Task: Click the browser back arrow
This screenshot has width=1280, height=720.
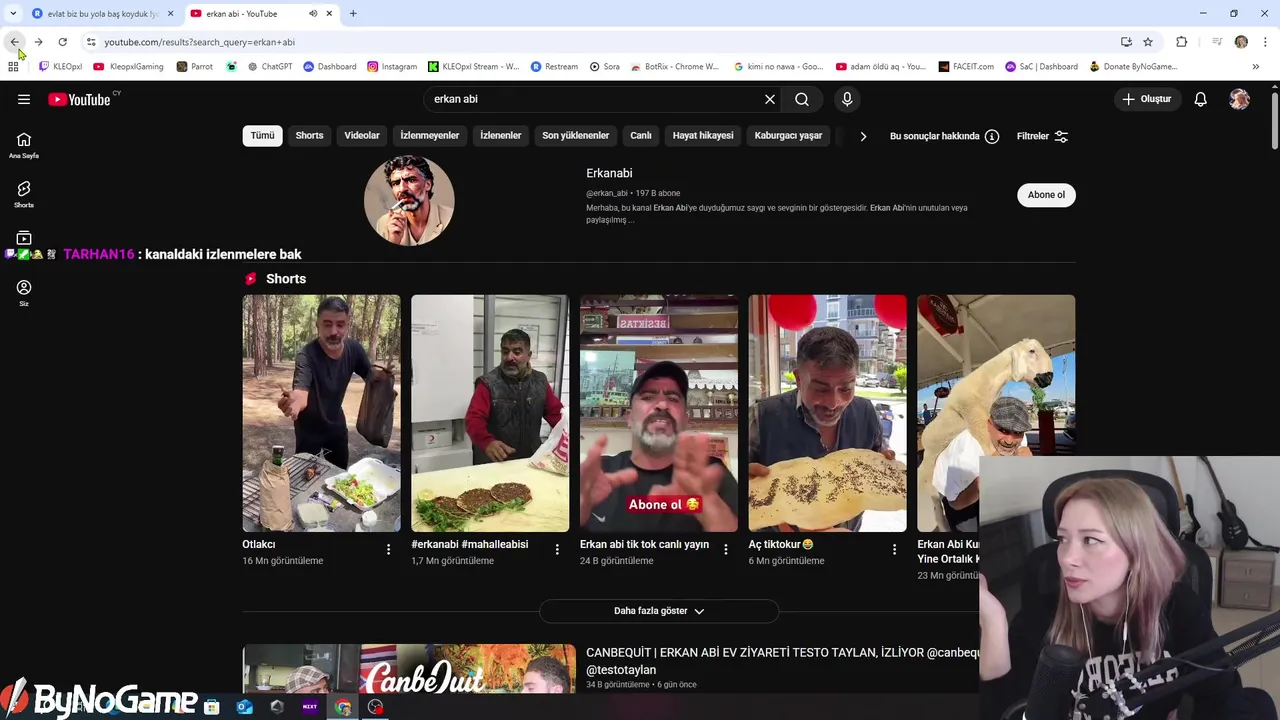Action: click(x=14, y=42)
